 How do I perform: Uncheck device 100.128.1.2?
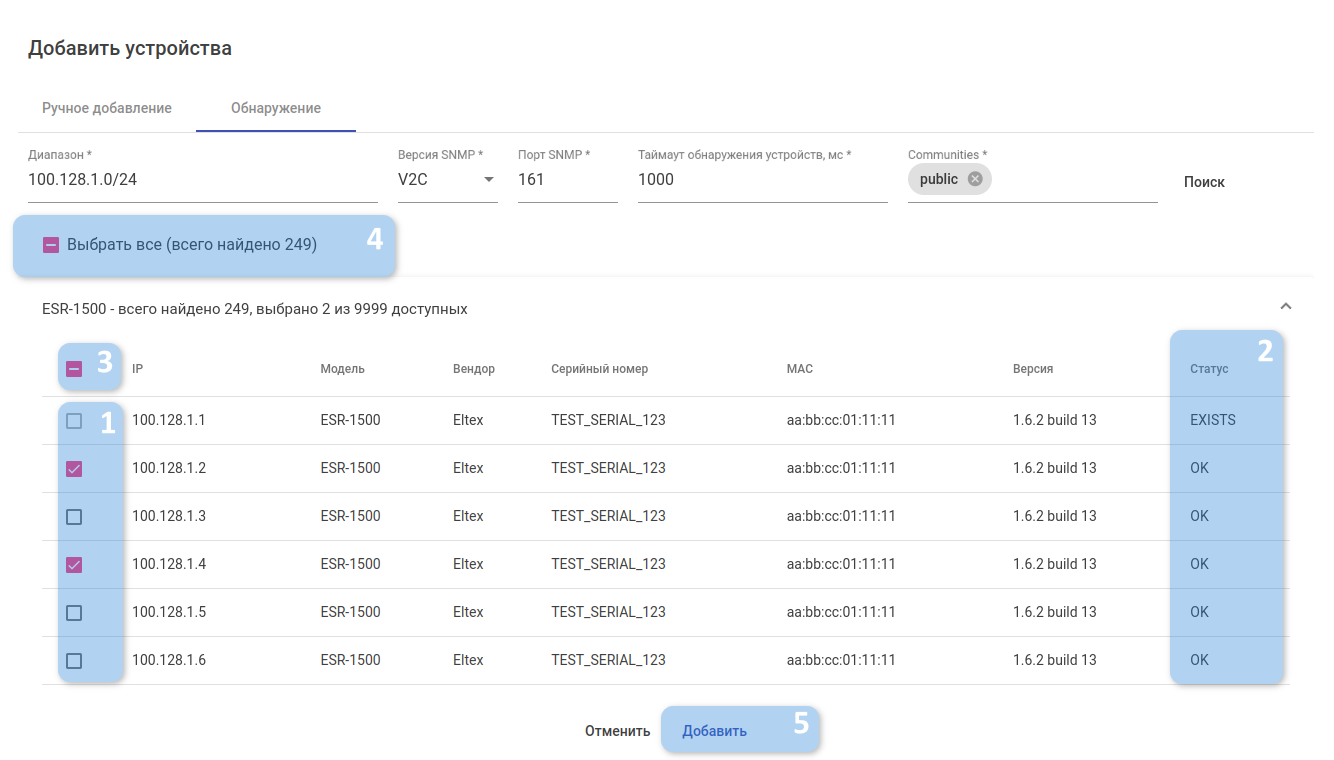pos(74,469)
